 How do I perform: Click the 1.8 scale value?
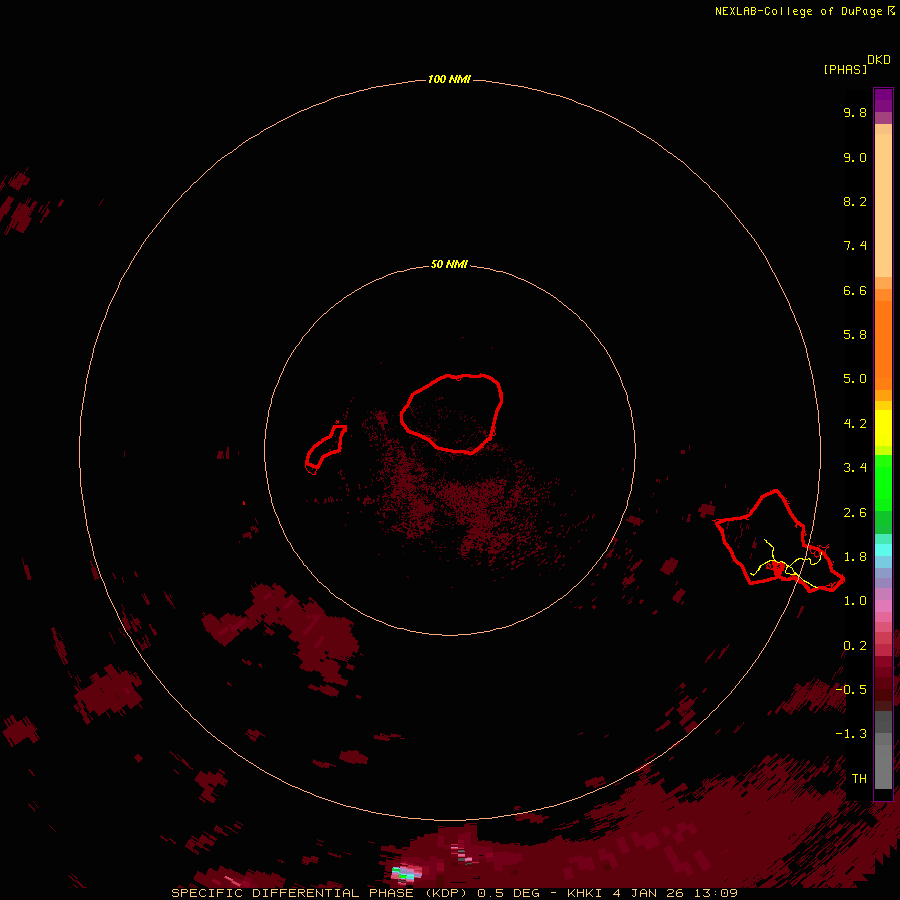pyautogui.click(x=855, y=557)
